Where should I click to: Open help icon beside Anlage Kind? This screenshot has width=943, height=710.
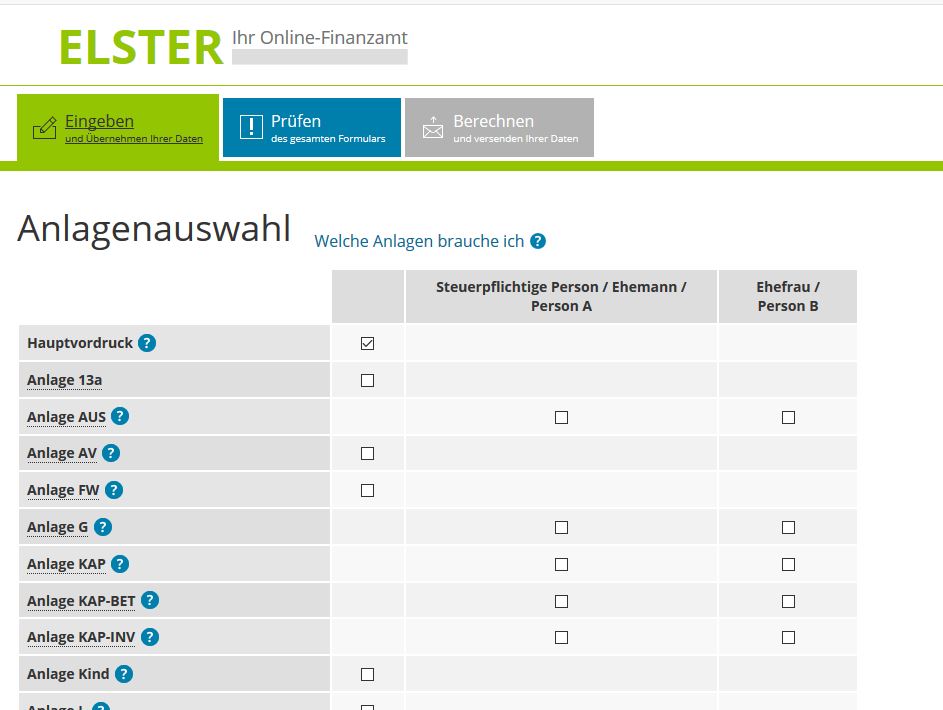pos(124,674)
